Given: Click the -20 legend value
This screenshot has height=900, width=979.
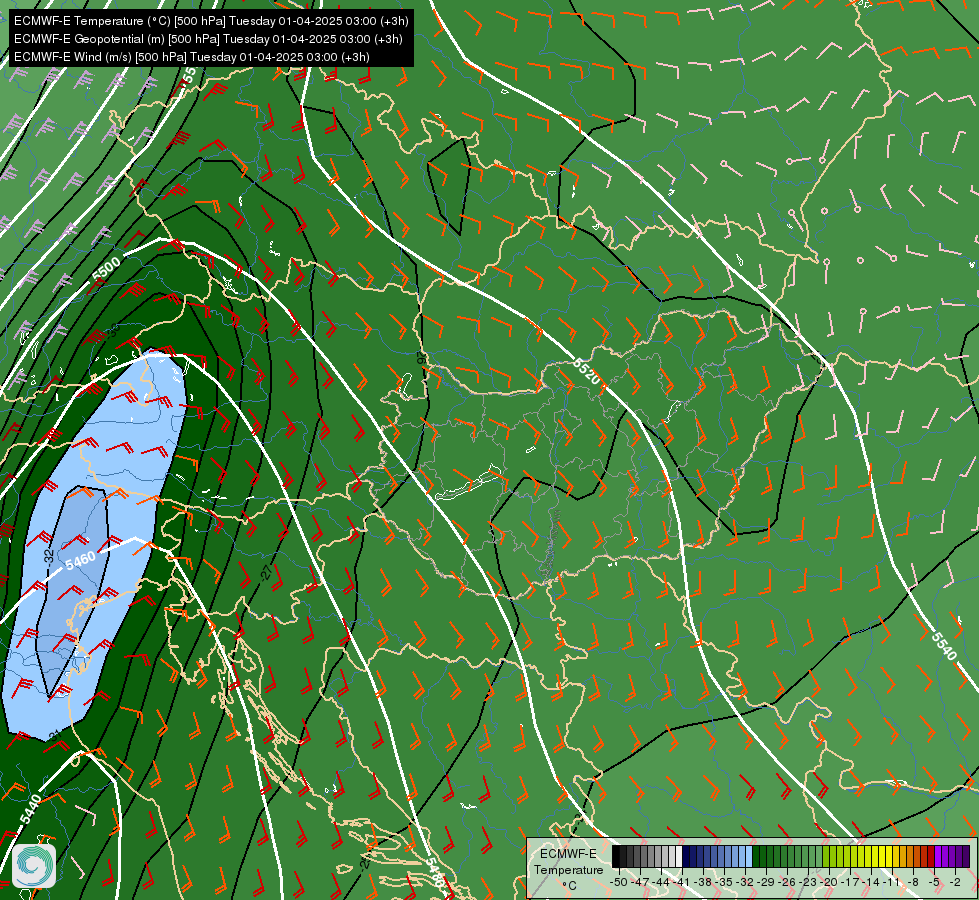Looking at the screenshot, I should pyautogui.click(x=829, y=882).
